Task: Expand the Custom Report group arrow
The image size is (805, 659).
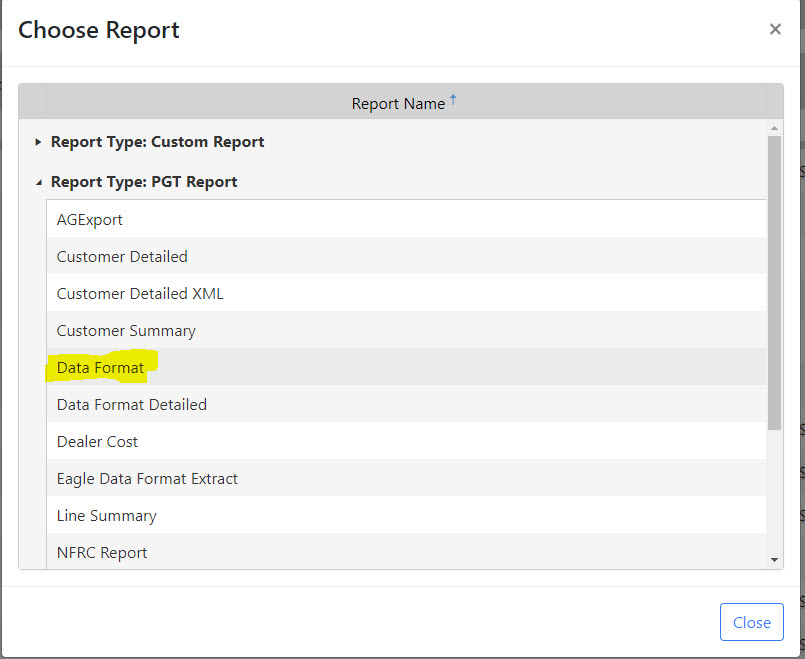Action: click(x=38, y=142)
